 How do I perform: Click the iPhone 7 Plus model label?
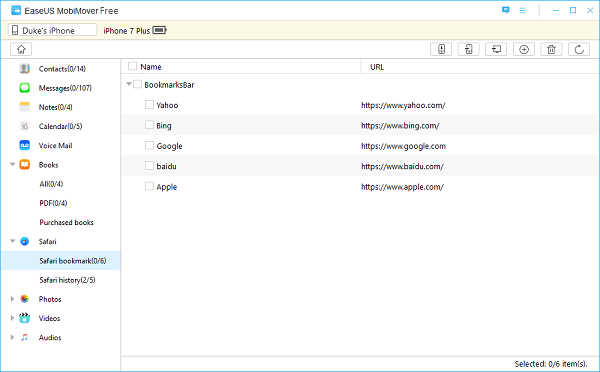127,31
